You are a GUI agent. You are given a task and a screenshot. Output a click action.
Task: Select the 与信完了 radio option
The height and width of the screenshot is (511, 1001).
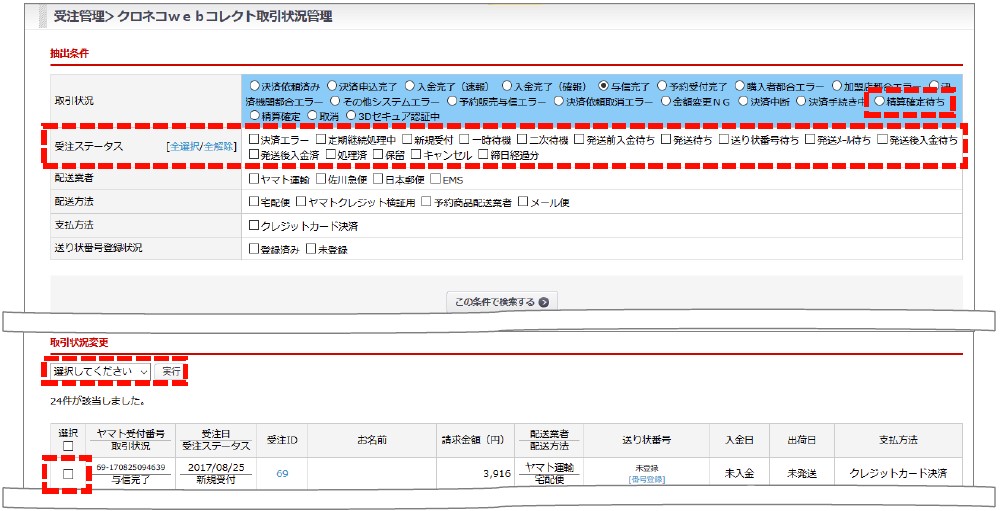[x=603, y=86]
